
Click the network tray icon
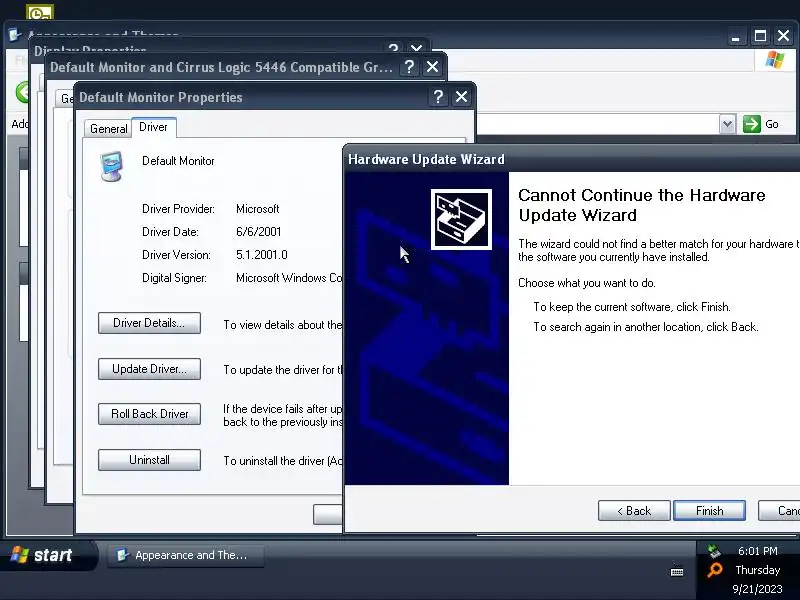[x=714, y=551]
